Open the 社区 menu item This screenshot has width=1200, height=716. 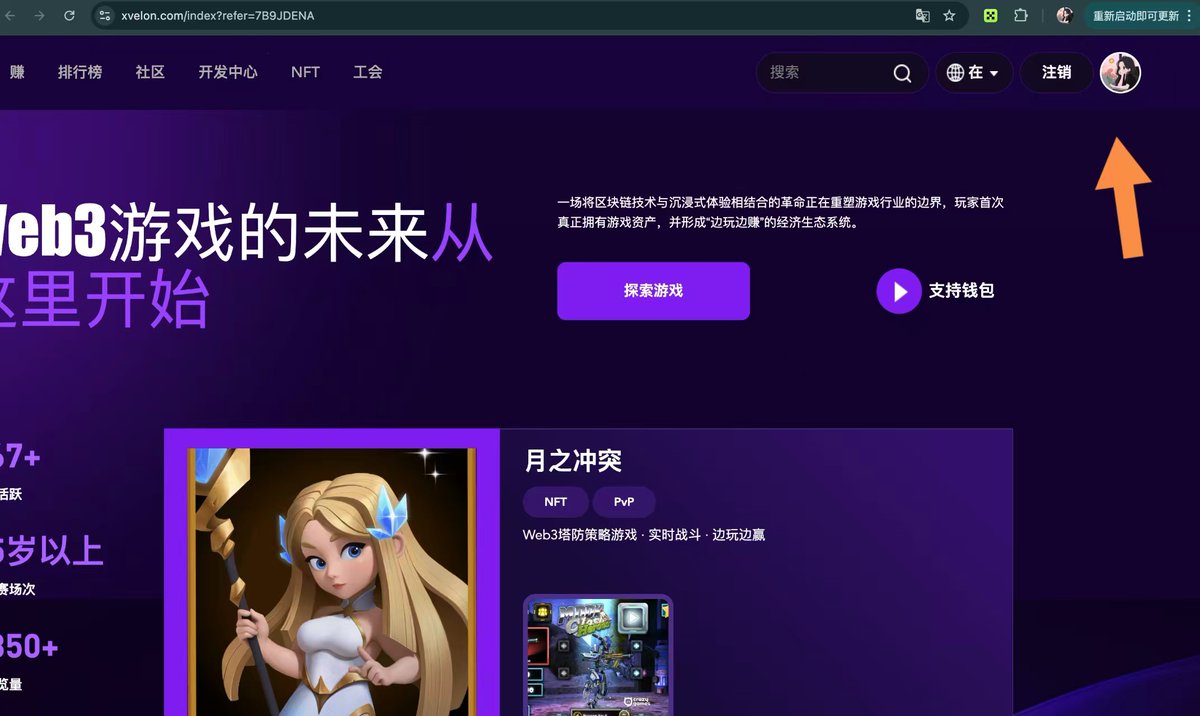tap(150, 72)
